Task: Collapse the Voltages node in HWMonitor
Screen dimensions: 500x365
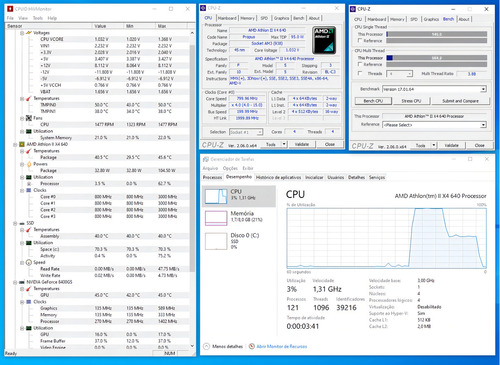Action: [22, 33]
